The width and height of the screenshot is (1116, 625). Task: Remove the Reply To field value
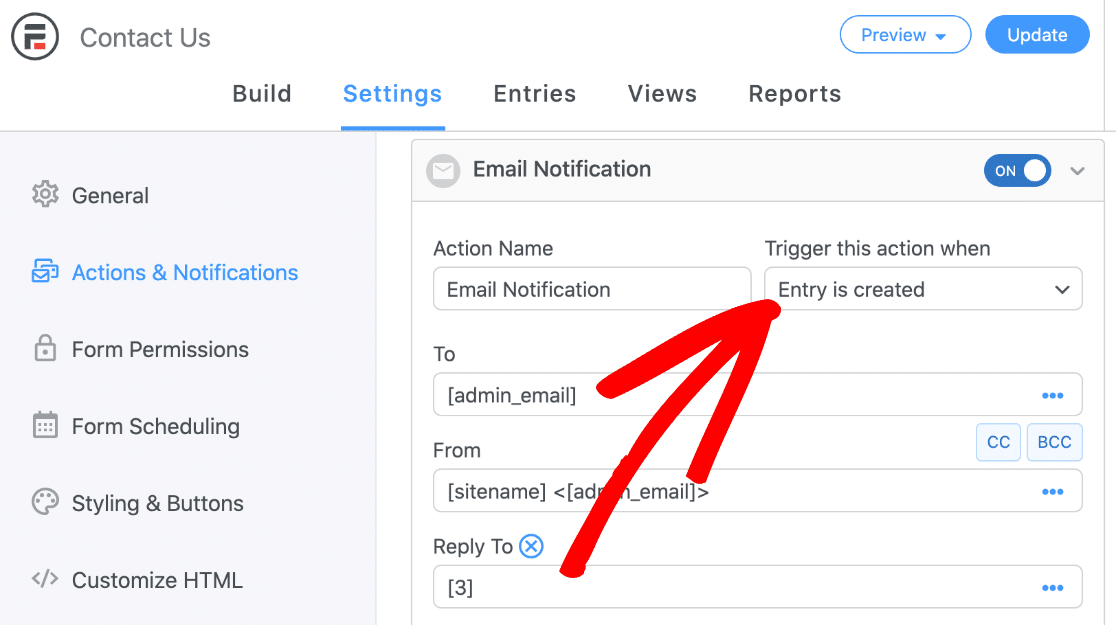coord(531,546)
